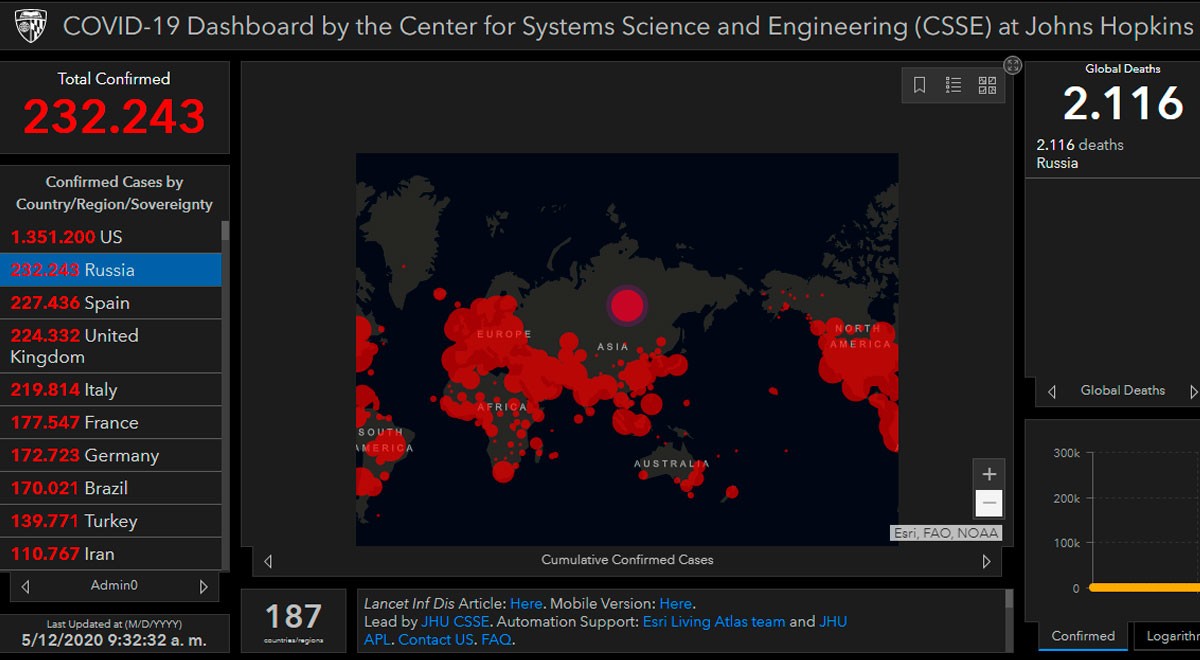Screen dimensions: 1200x660
Task: Zoom in on the map with plus
Action: [989, 474]
